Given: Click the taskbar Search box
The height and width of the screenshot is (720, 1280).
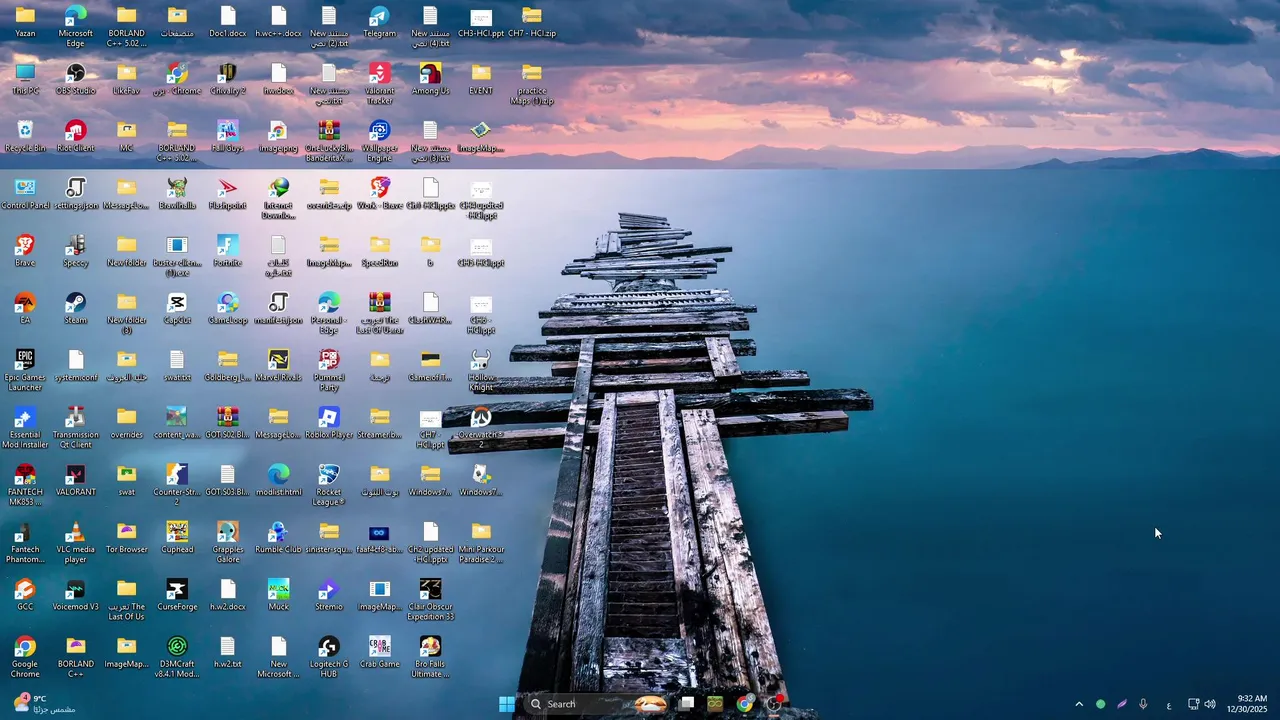Looking at the screenshot, I should pyautogui.click(x=596, y=704).
